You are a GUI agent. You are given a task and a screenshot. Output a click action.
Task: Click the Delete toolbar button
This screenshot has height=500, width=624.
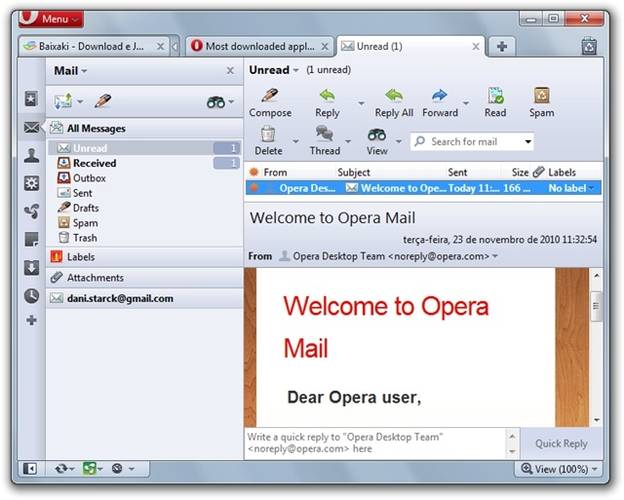(269, 141)
